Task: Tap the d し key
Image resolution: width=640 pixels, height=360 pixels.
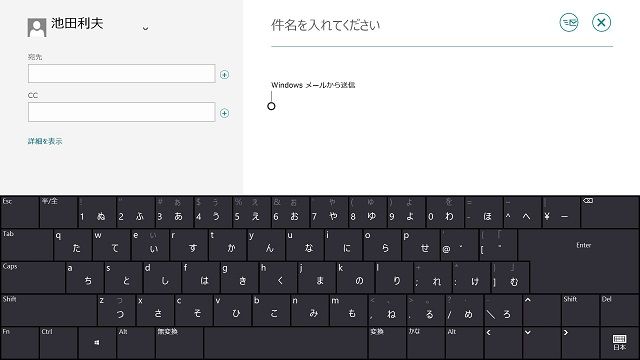Action: point(162,277)
